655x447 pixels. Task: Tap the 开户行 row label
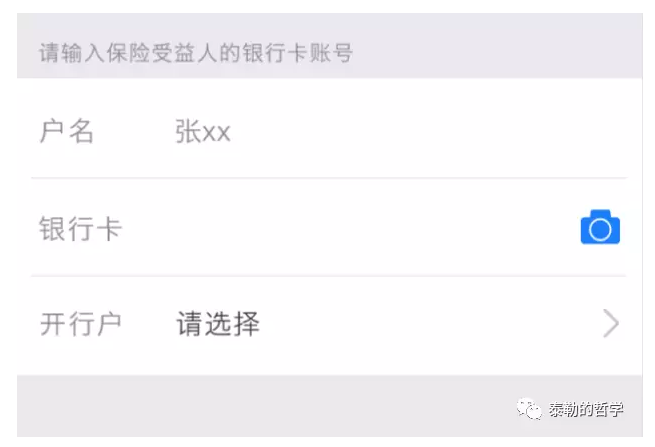pos(80,324)
